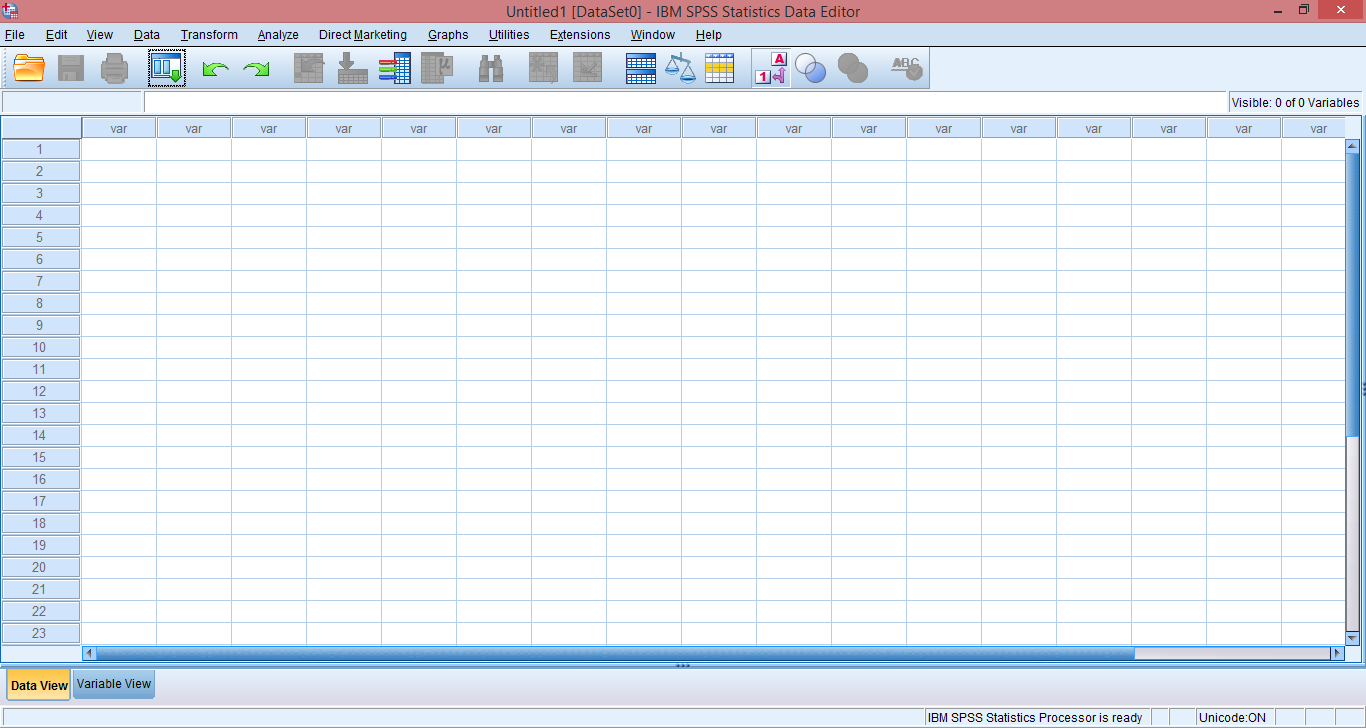
Task: Click the SPSS application icon in title bar
Action: pos(11,11)
